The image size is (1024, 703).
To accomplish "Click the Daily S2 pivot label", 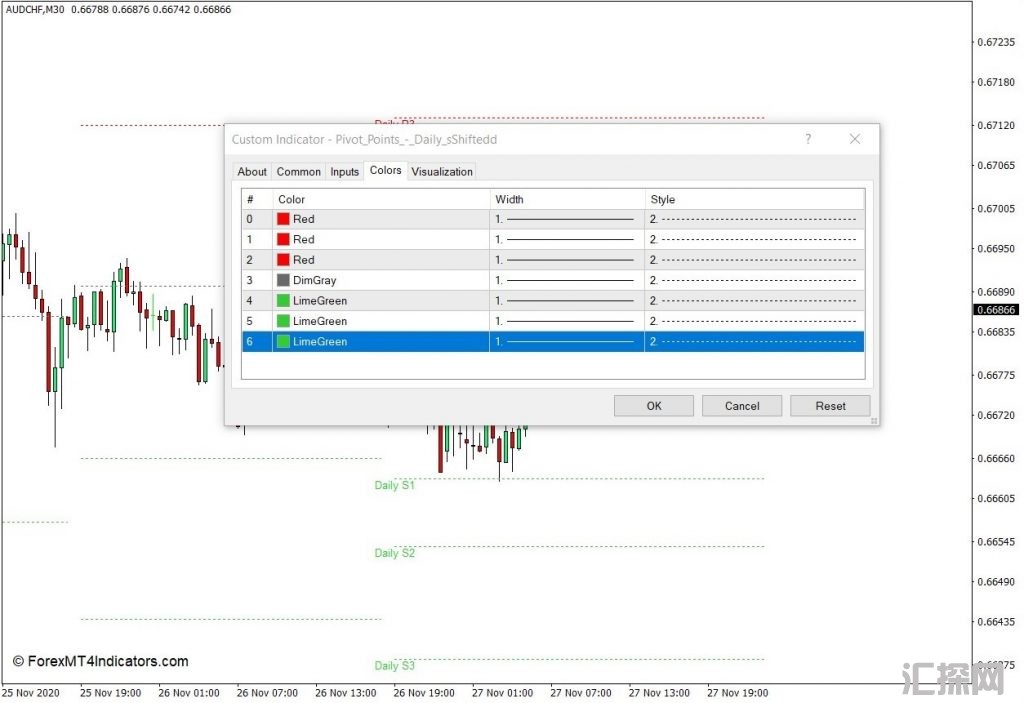I will point(394,553).
